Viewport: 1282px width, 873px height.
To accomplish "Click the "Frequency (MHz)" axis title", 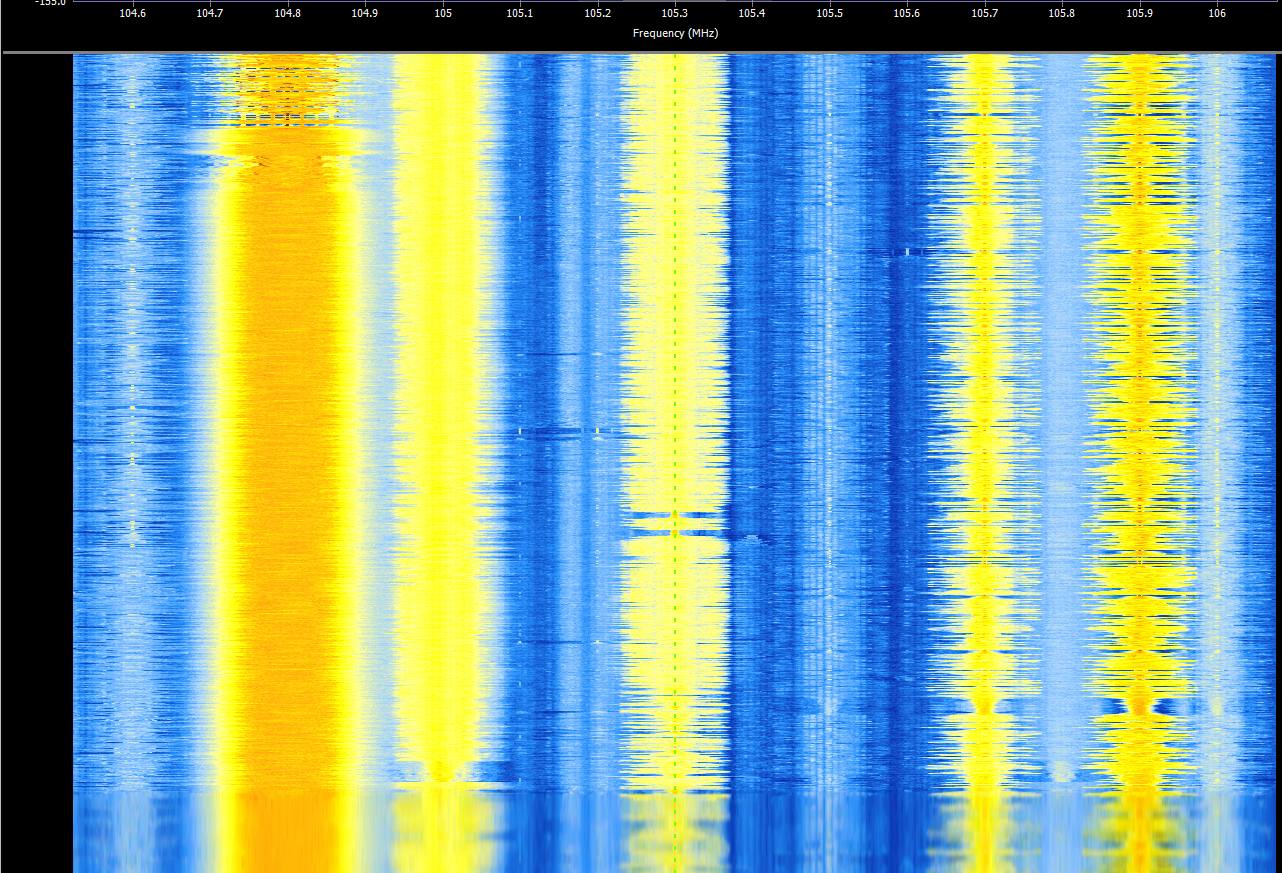I will coord(675,33).
